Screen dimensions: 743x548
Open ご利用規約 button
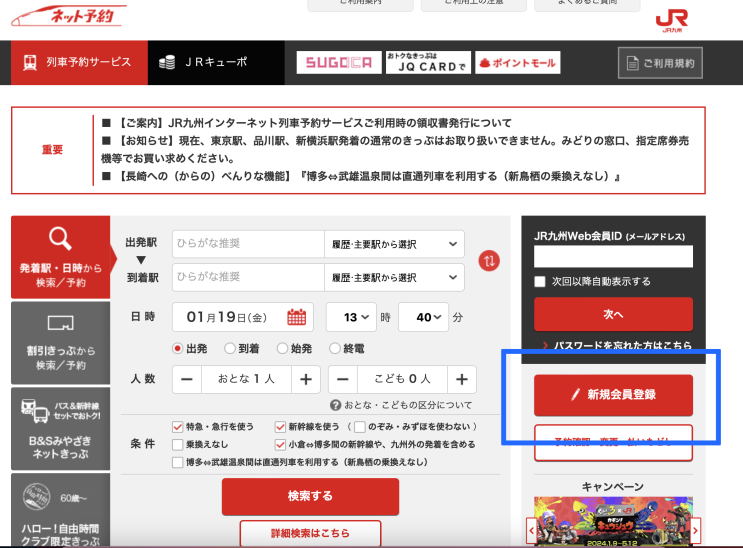660,63
